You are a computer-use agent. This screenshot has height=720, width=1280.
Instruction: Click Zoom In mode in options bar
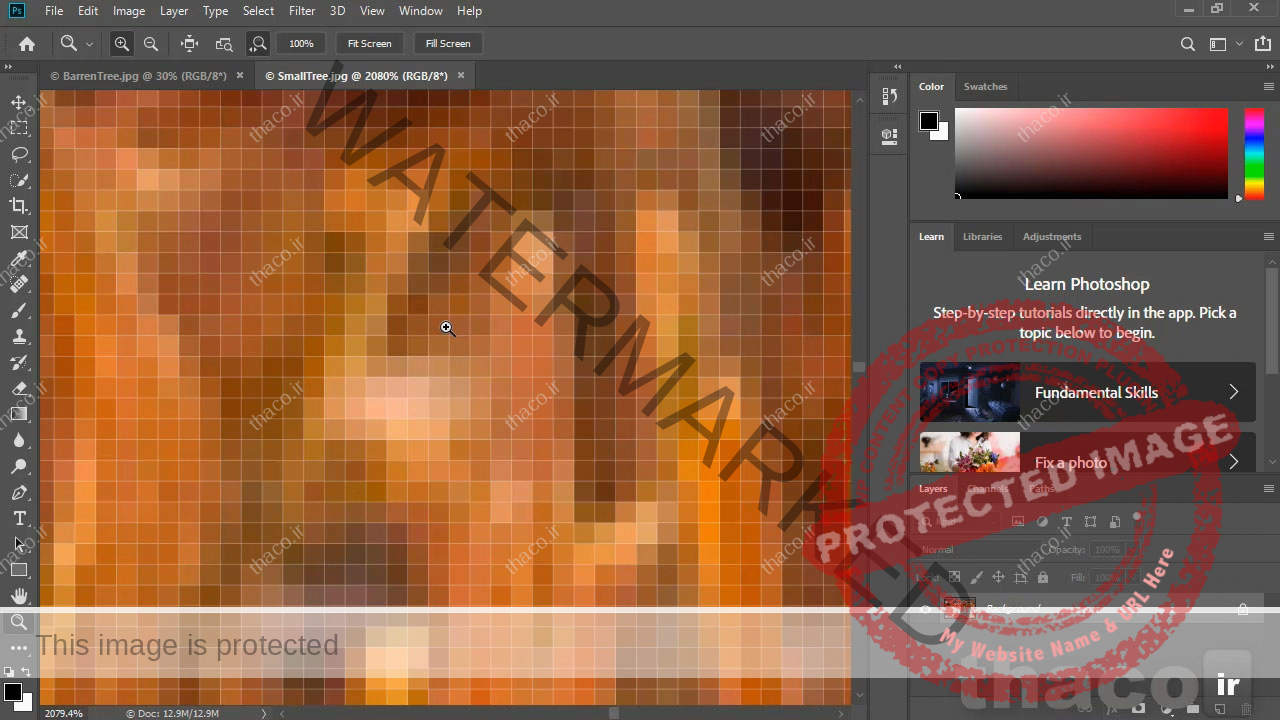pos(121,43)
